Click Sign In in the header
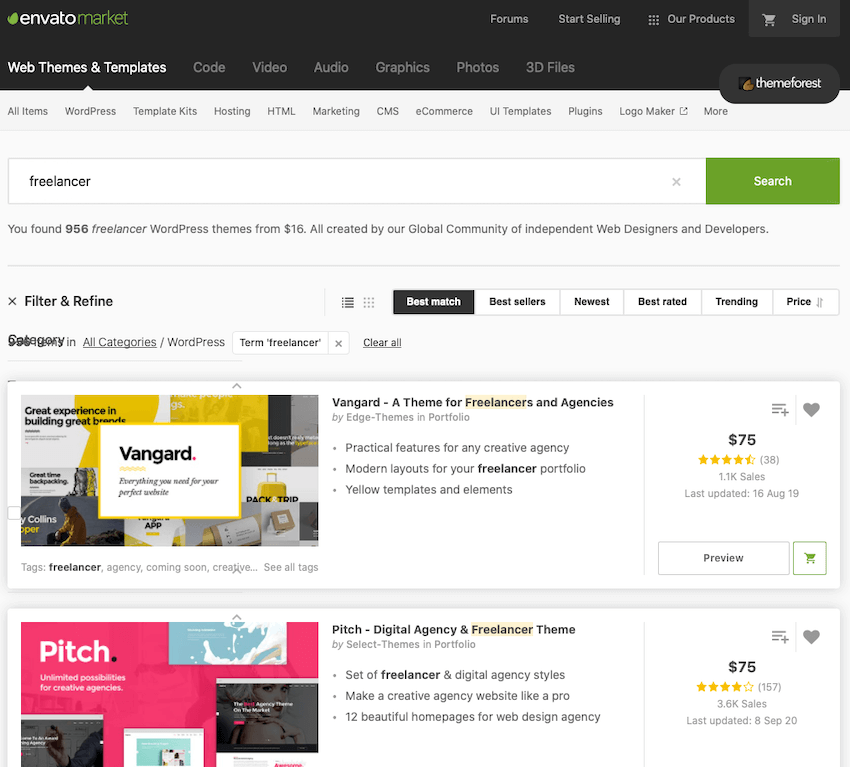This screenshot has width=850, height=767. click(x=808, y=20)
